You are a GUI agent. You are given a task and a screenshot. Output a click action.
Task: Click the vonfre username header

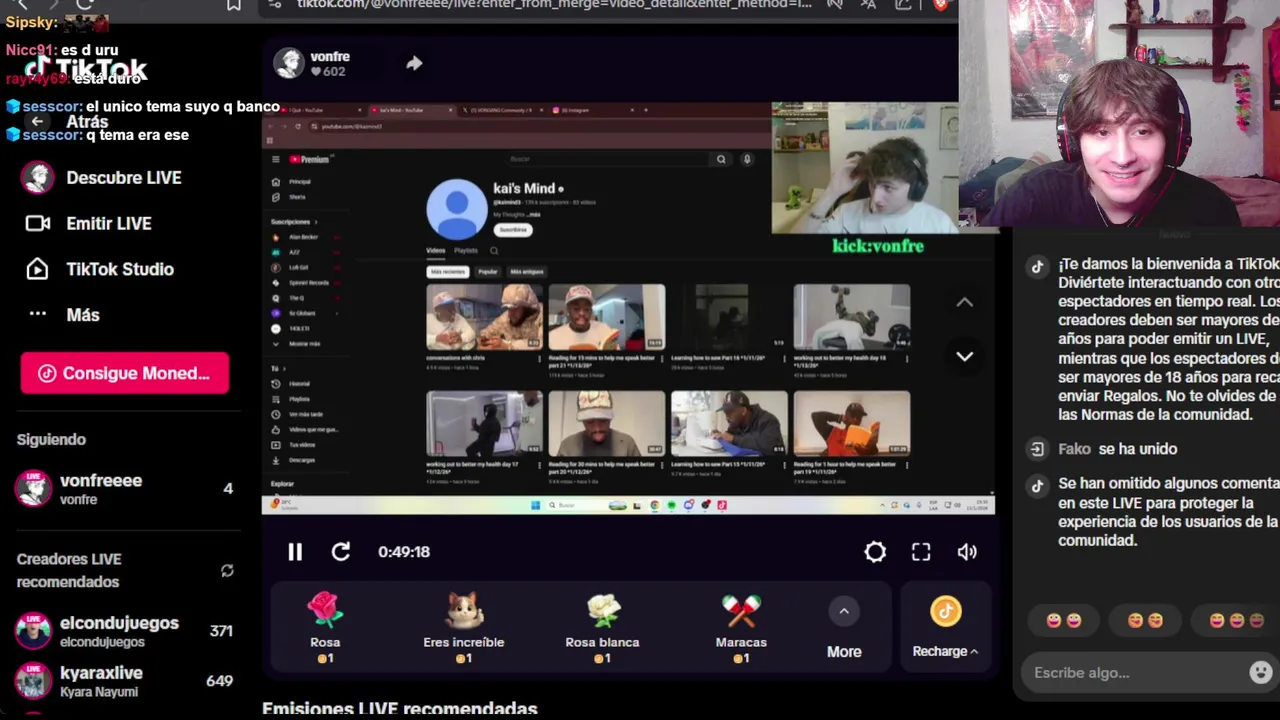330,56
